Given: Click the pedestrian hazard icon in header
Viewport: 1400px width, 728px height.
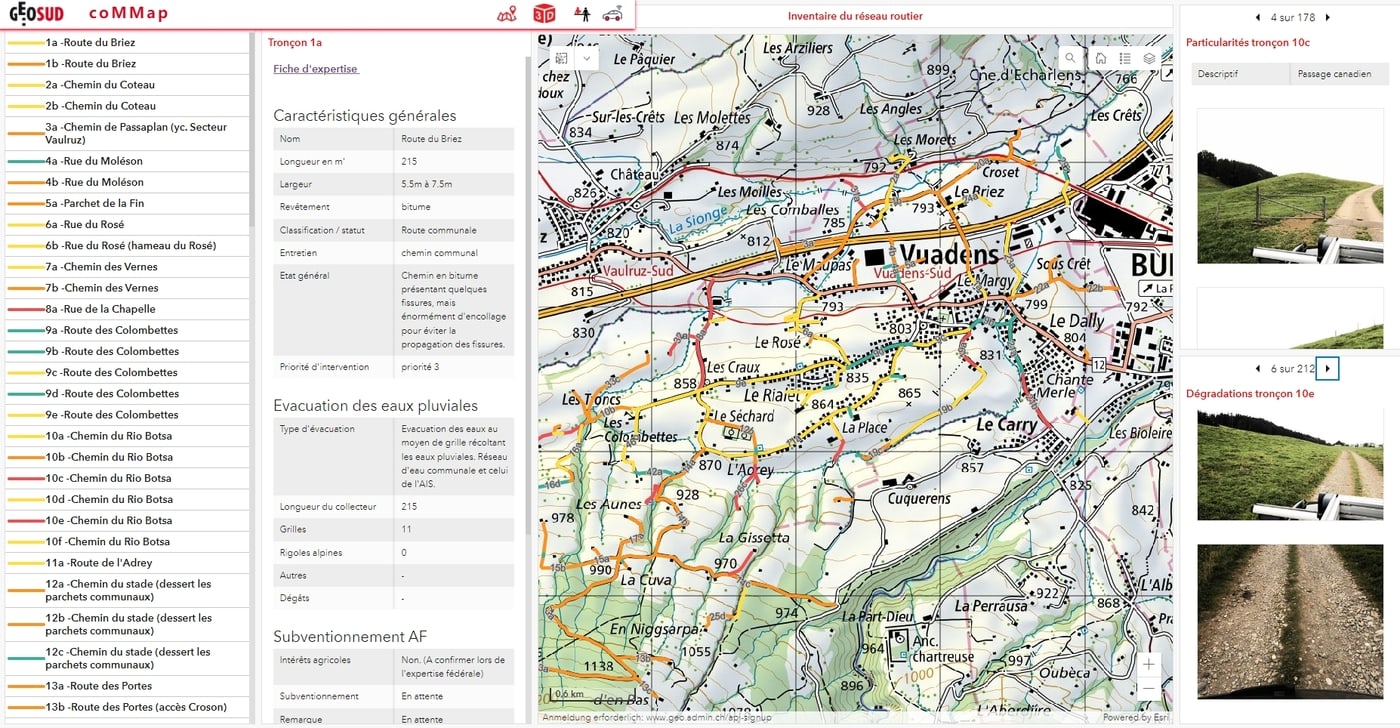Looking at the screenshot, I should pyautogui.click(x=582, y=13).
